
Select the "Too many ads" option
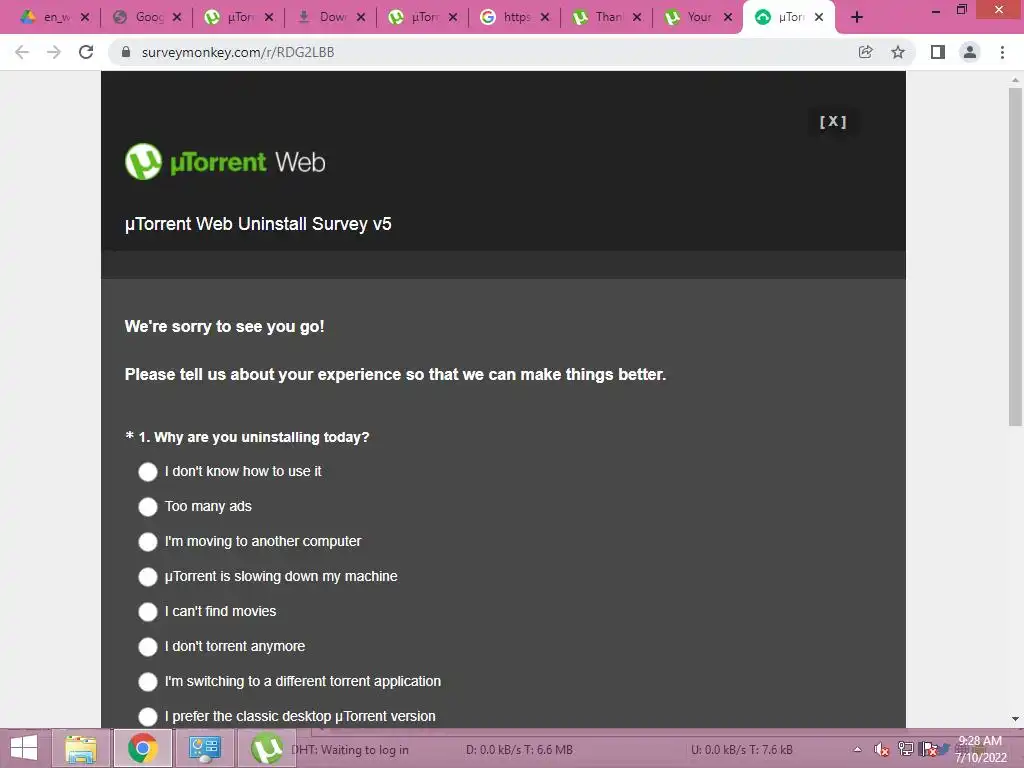point(148,507)
